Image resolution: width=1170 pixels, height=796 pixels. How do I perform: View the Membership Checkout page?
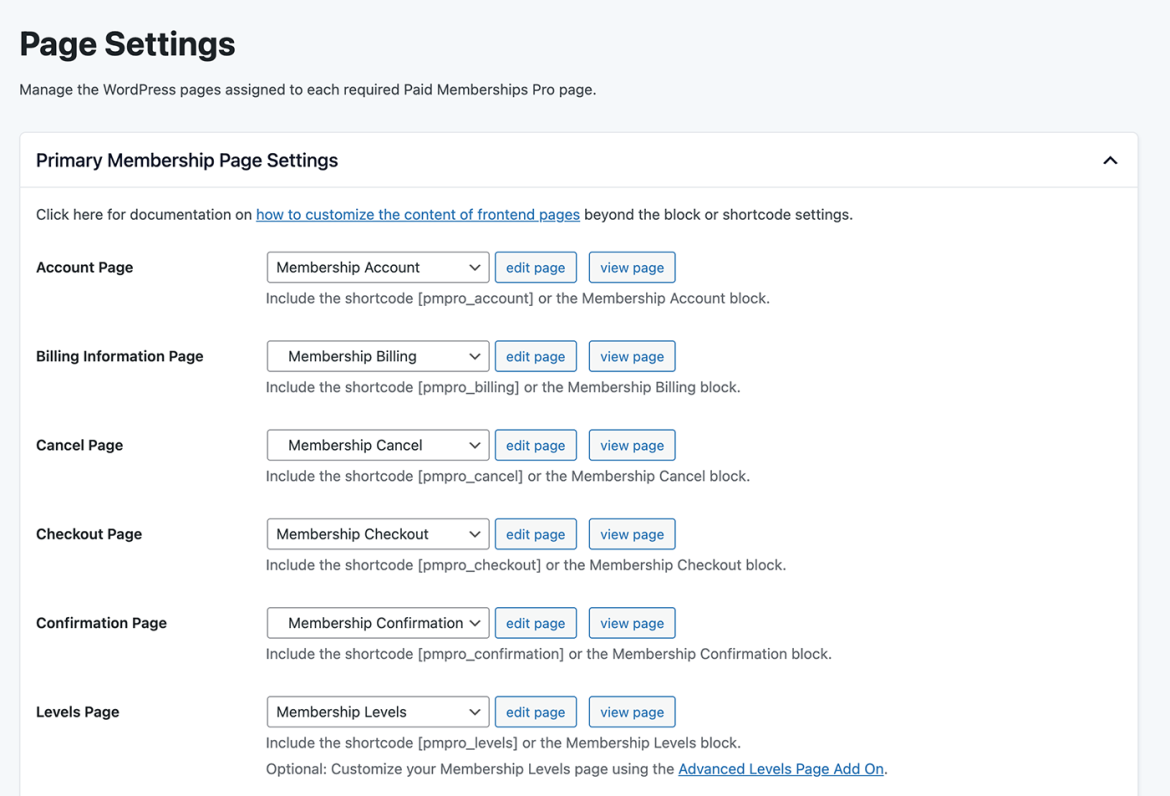(x=632, y=533)
